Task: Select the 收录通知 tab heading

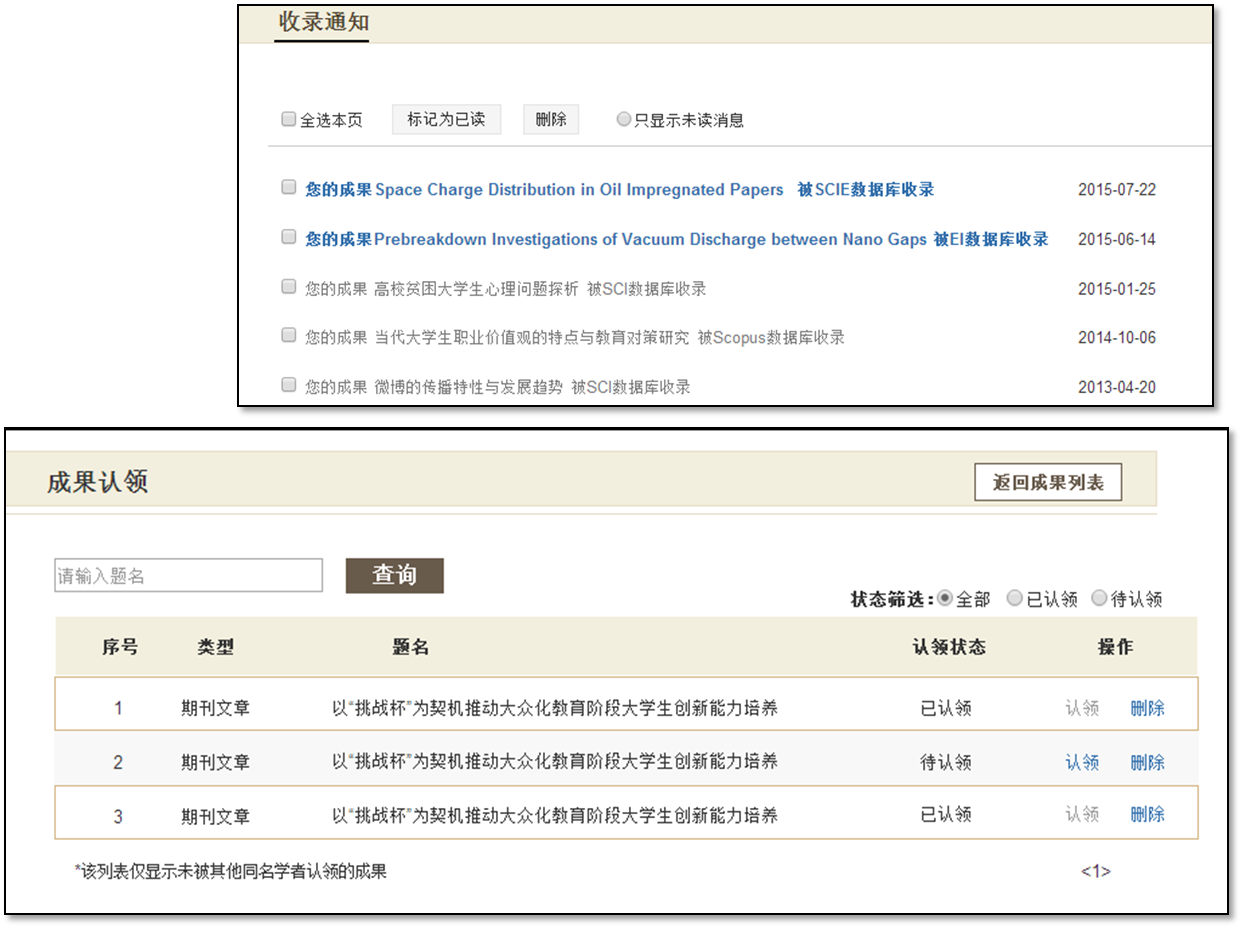Action: [x=323, y=22]
